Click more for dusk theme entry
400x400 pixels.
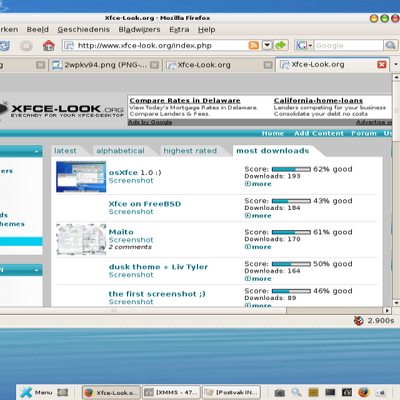coord(258,279)
